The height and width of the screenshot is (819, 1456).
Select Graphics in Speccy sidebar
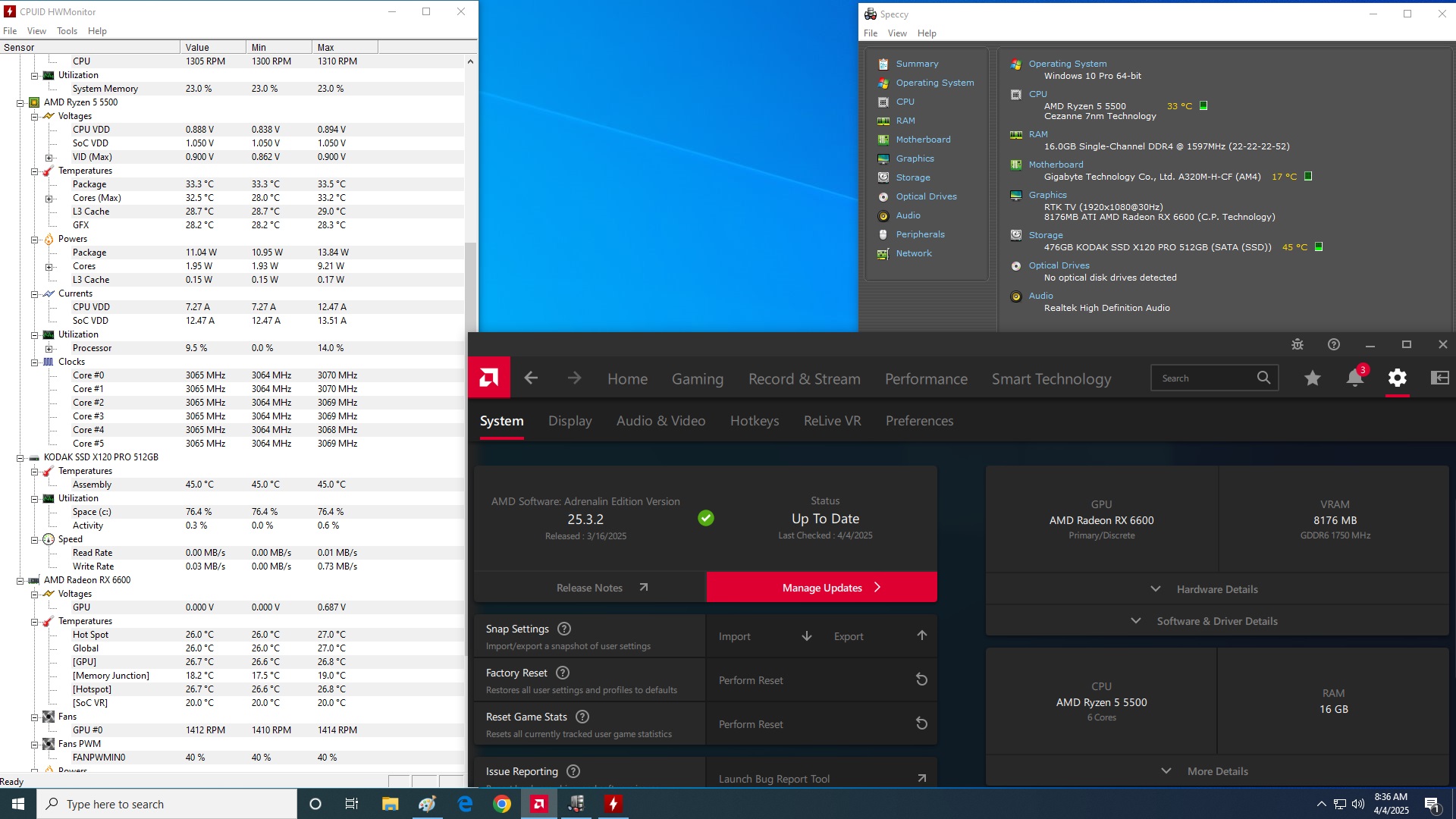(x=915, y=158)
